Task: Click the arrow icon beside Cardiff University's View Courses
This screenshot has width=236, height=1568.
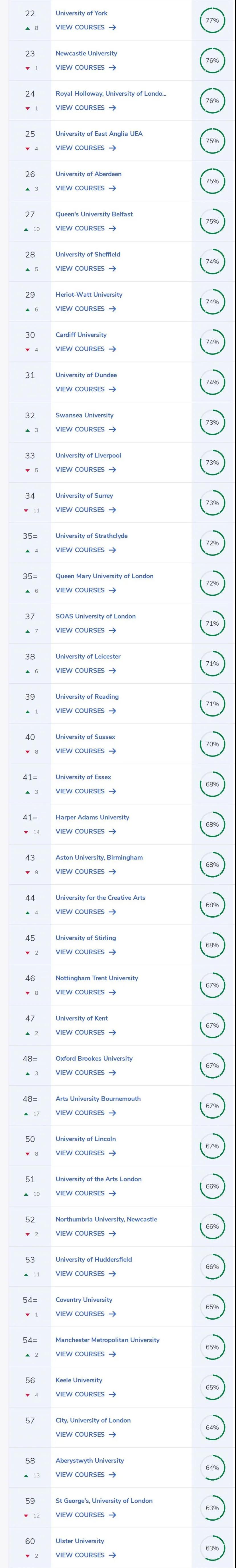Action: [x=113, y=350]
